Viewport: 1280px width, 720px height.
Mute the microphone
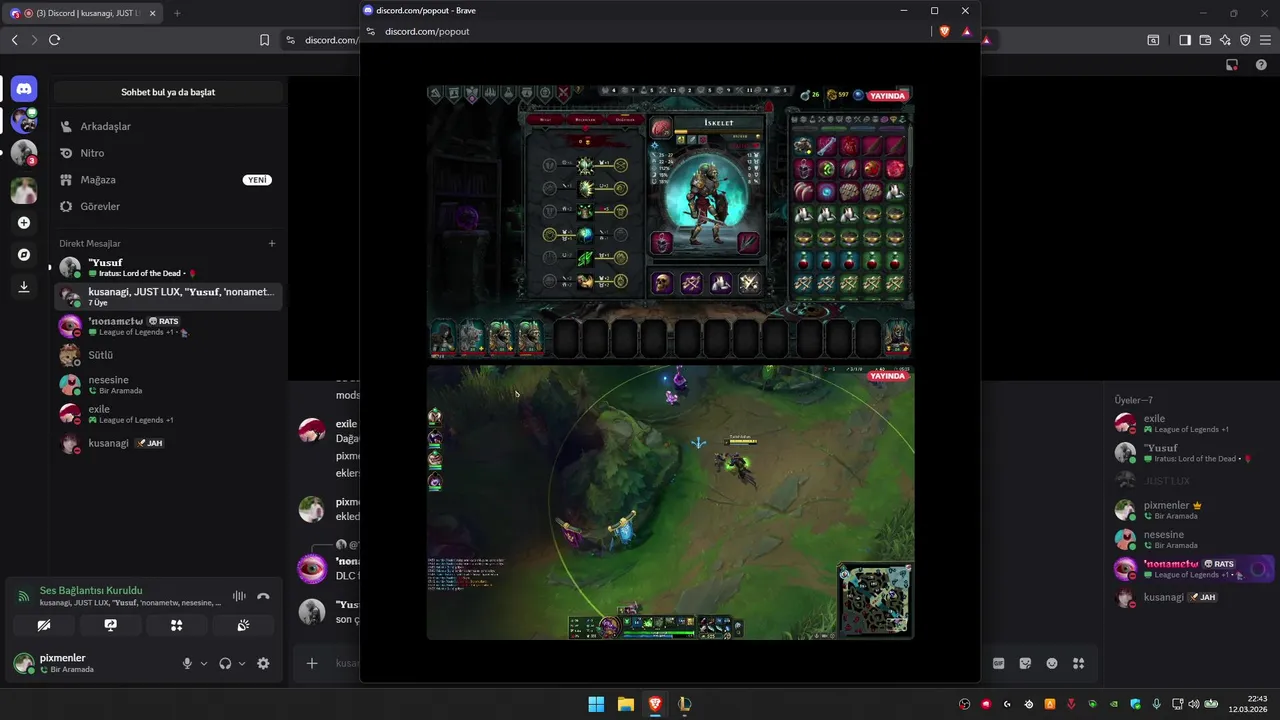pyautogui.click(x=187, y=663)
